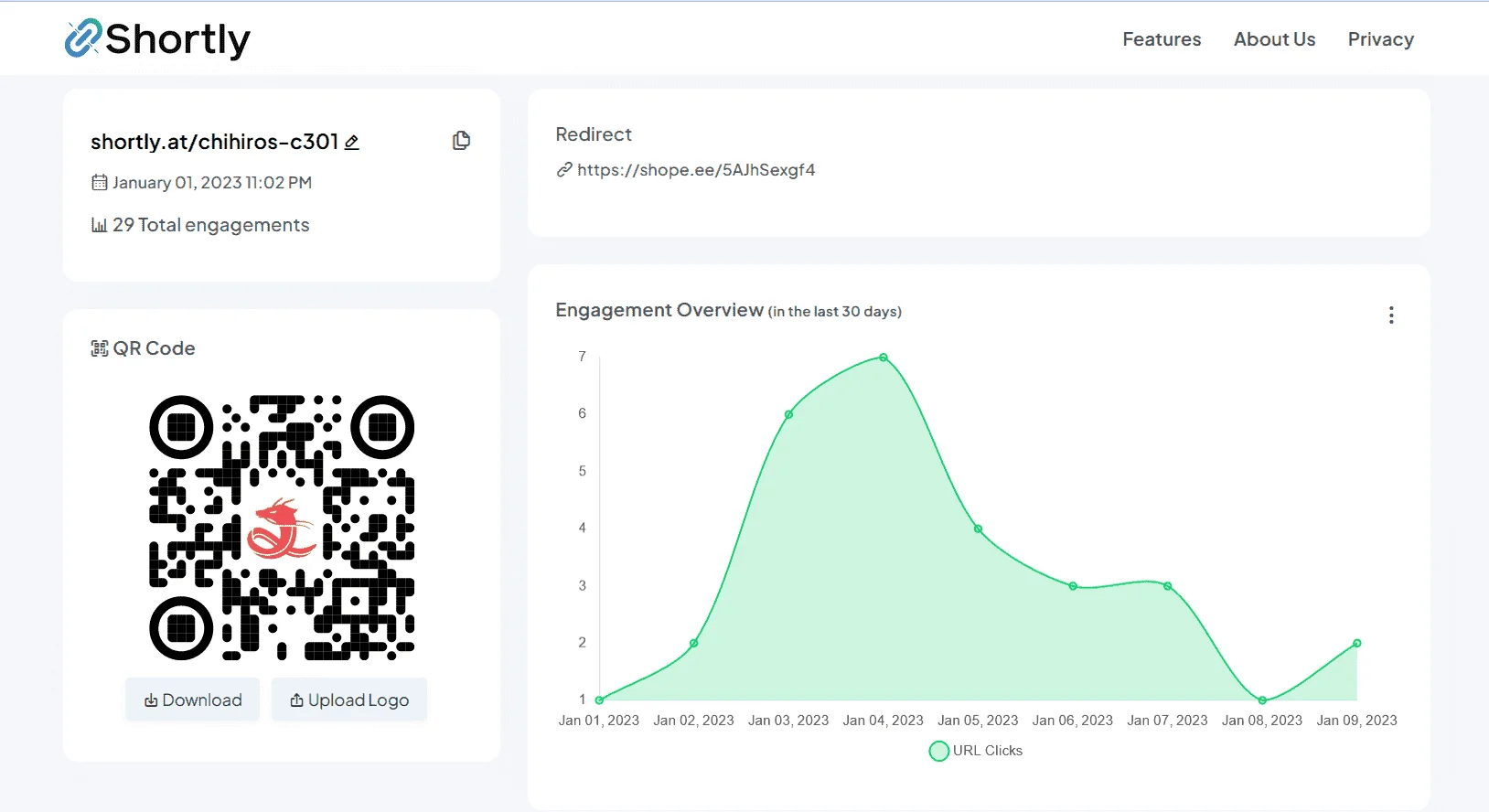The height and width of the screenshot is (812, 1489).
Task: Click the shortly.at/chihiros-c301 short URL text
Action: [x=215, y=142]
